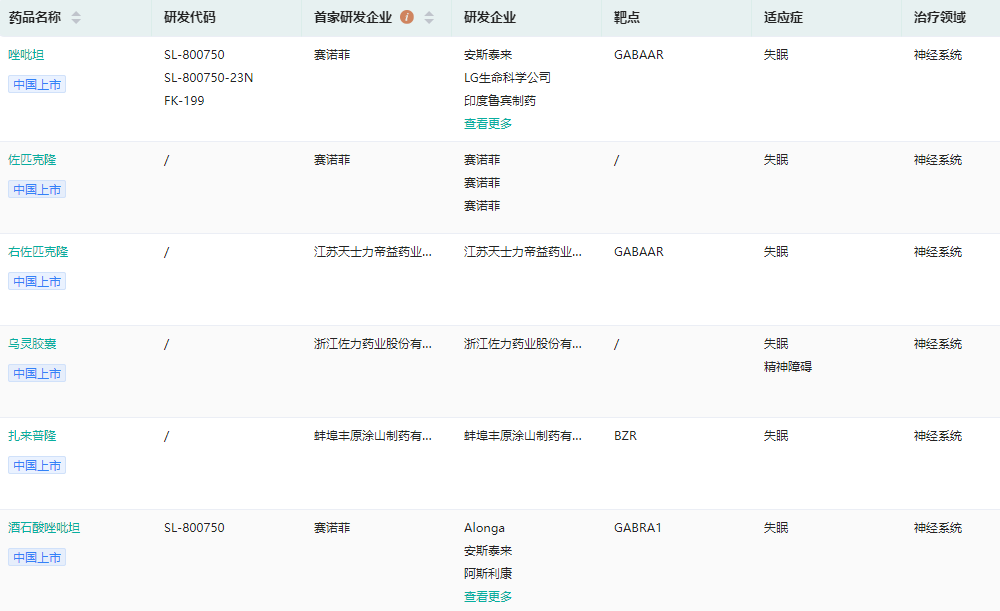Image resolution: width=1000 pixels, height=611 pixels.
Task: Select the 研发代码 column header
Action: coord(189,18)
